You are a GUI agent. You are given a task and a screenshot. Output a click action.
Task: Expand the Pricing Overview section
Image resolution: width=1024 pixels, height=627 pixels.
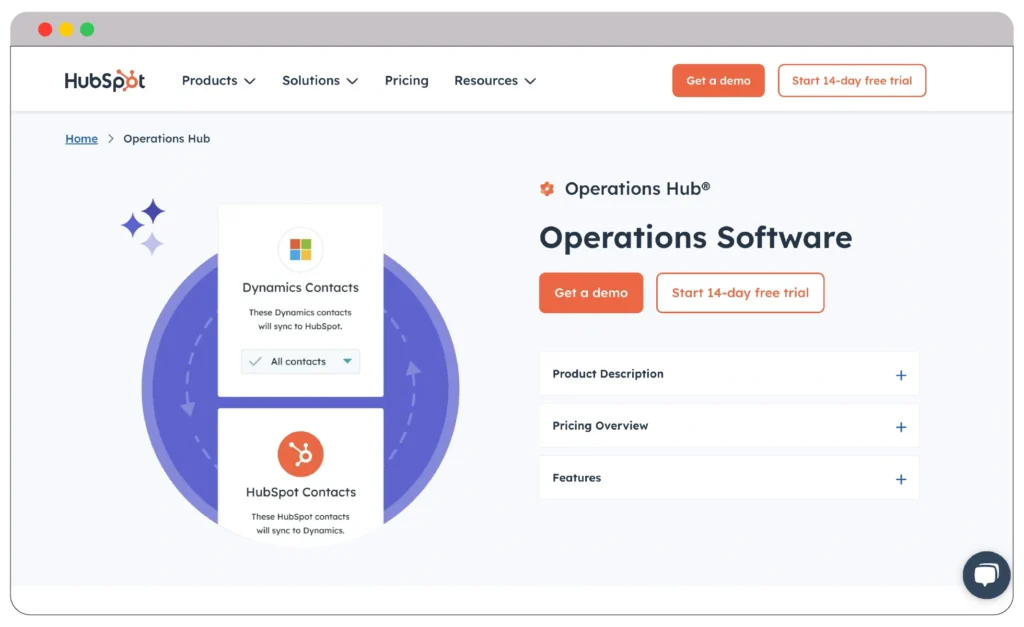(729, 426)
